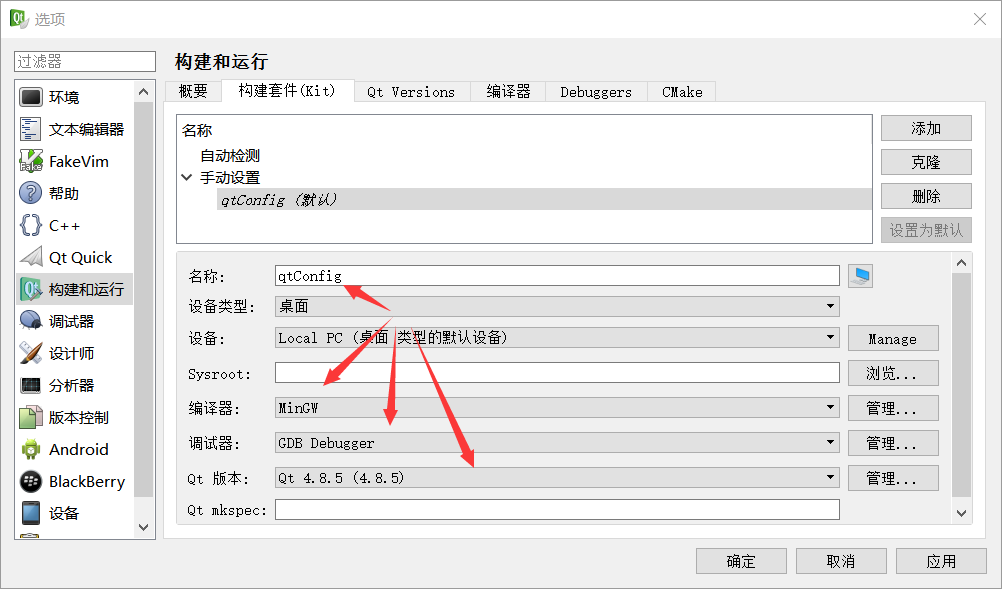Click the 添加 button
Viewport: 1002px width, 589px height.
click(926, 128)
